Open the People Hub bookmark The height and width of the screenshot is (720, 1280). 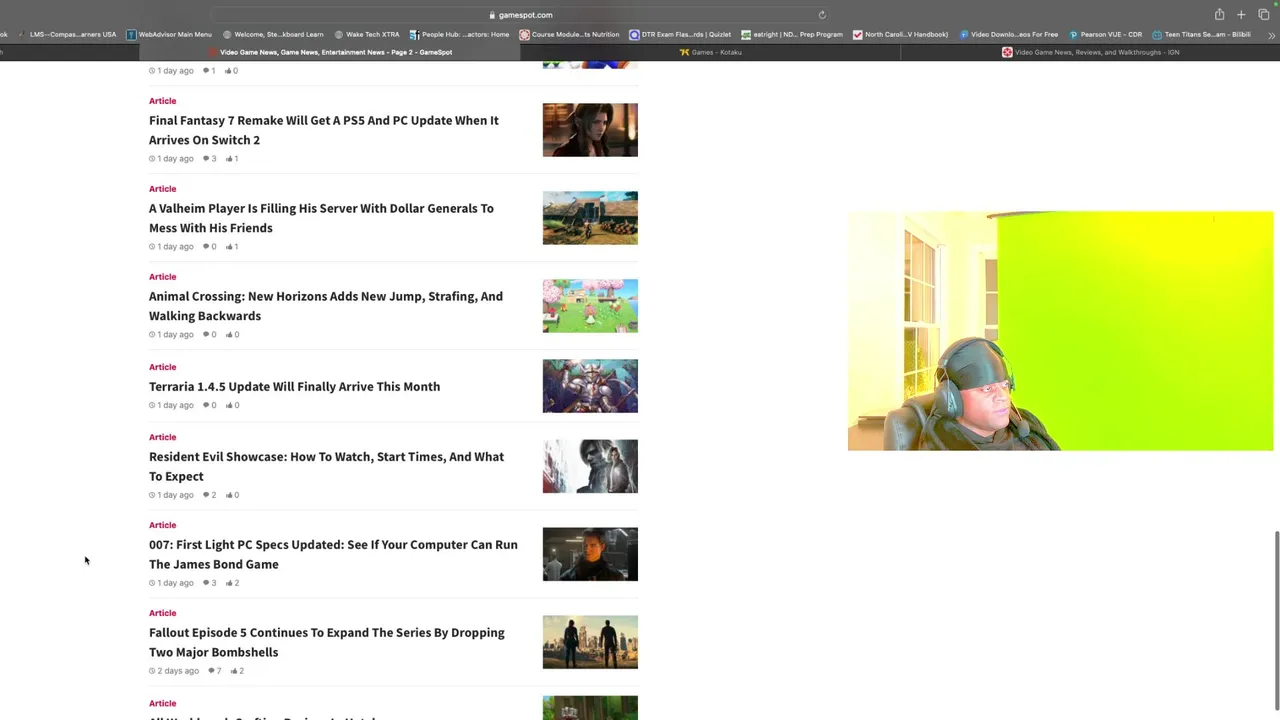[459, 34]
